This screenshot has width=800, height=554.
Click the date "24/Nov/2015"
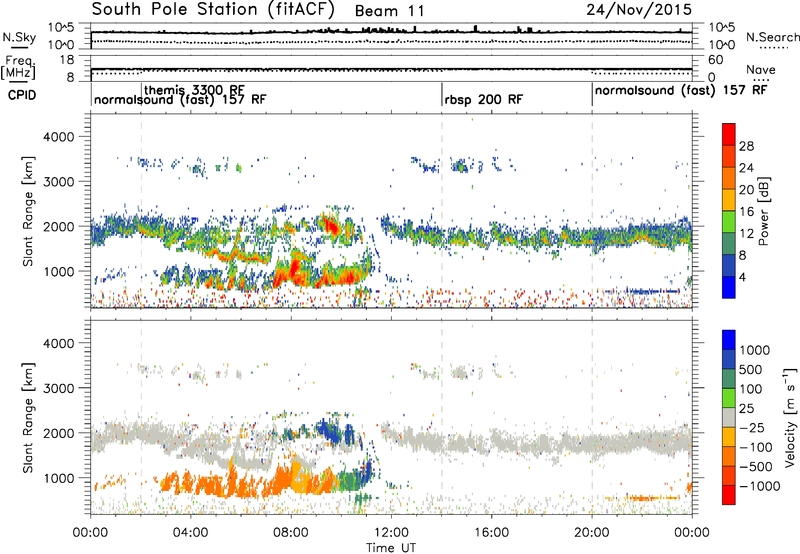pyautogui.click(x=639, y=10)
